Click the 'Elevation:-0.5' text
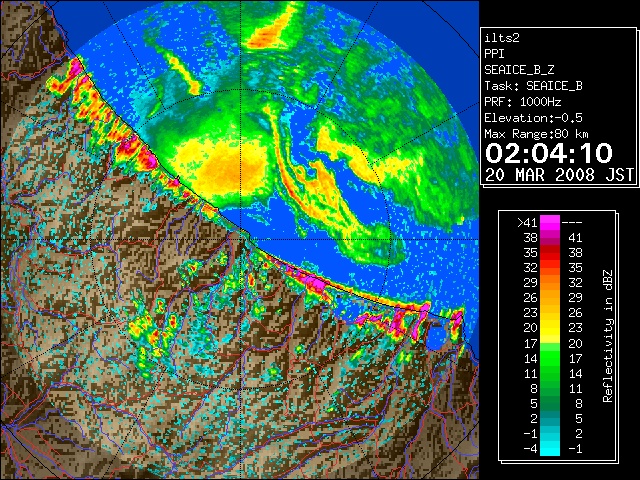640x480 pixels. click(533, 118)
